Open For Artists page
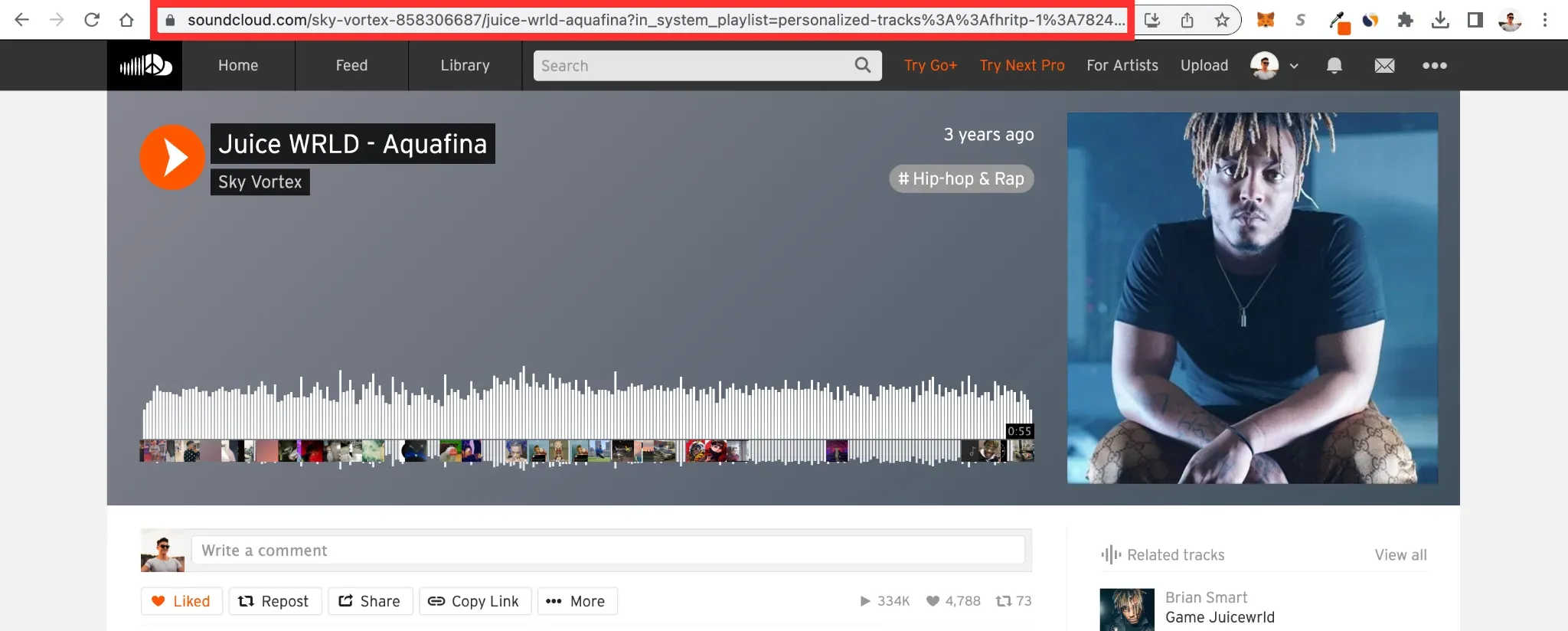The height and width of the screenshot is (631, 1568). tap(1122, 65)
